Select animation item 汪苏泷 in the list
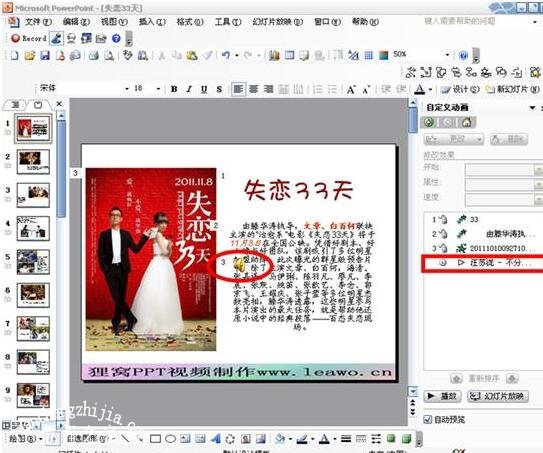The height and width of the screenshot is (453, 543). [x=483, y=263]
